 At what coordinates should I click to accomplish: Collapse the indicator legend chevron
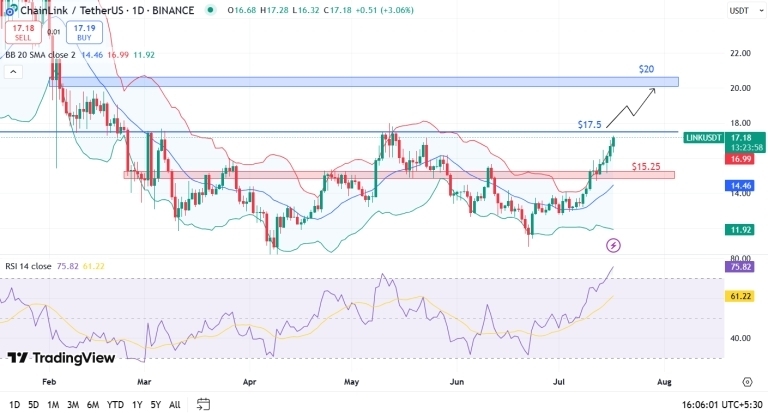[x=13, y=72]
